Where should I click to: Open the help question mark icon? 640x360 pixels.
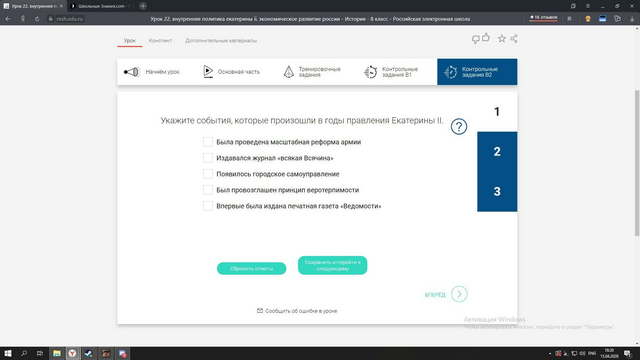coord(459,127)
